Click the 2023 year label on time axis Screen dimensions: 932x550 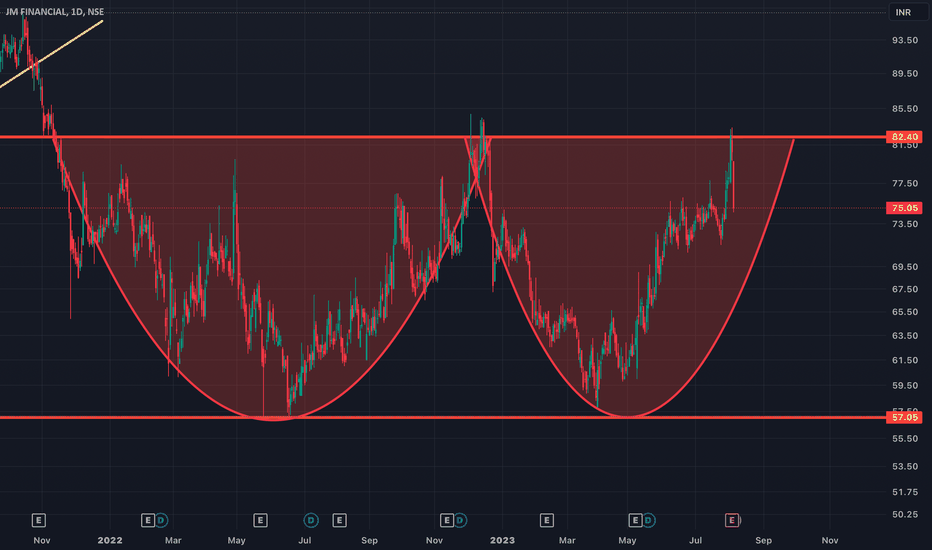pos(502,540)
